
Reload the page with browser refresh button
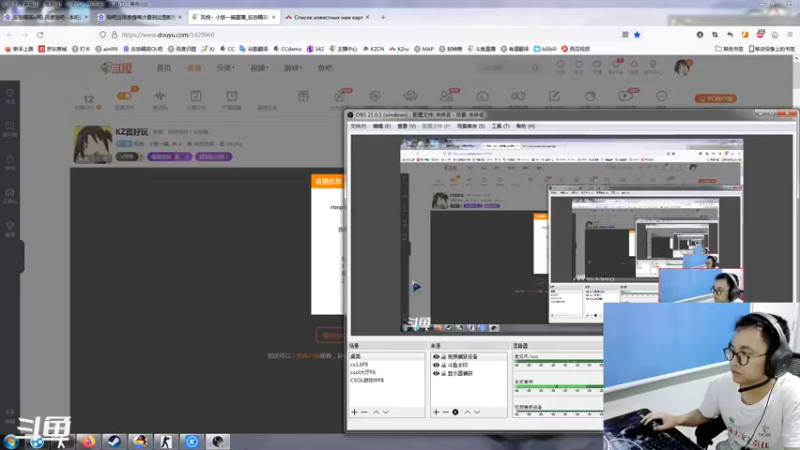[40, 35]
